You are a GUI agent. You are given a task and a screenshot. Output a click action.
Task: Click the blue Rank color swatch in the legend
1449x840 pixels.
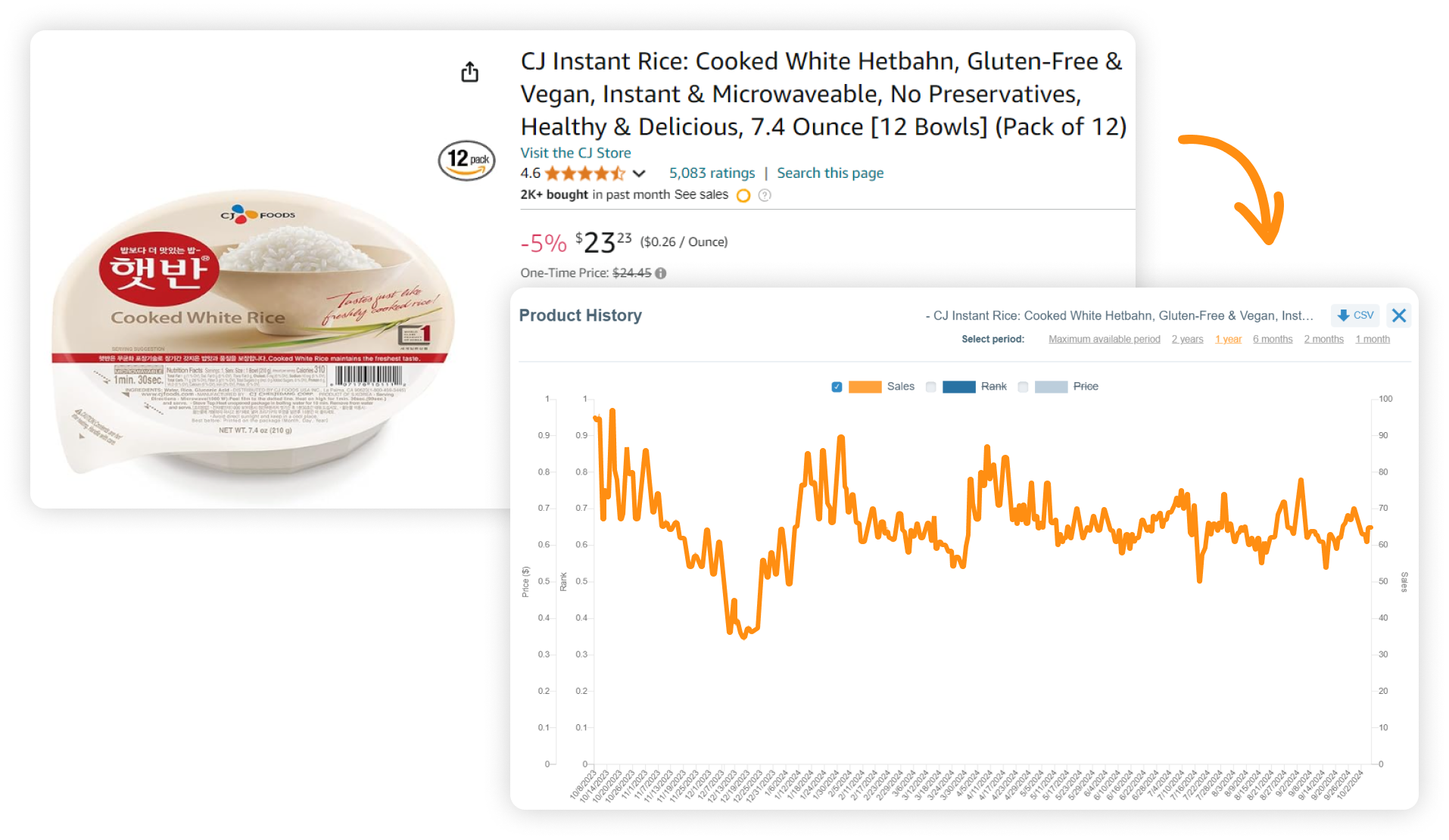[x=958, y=386]
